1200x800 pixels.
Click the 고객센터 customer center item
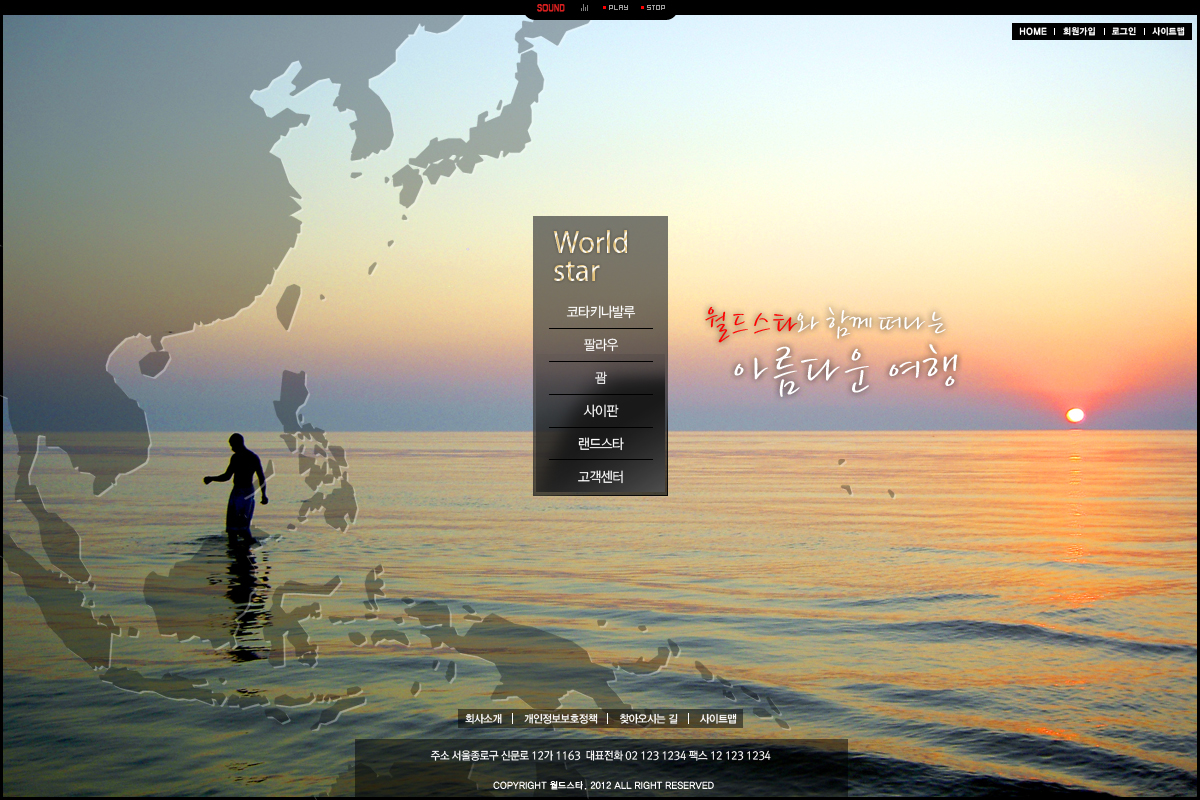pyautogui.click(x=600, y=477)
